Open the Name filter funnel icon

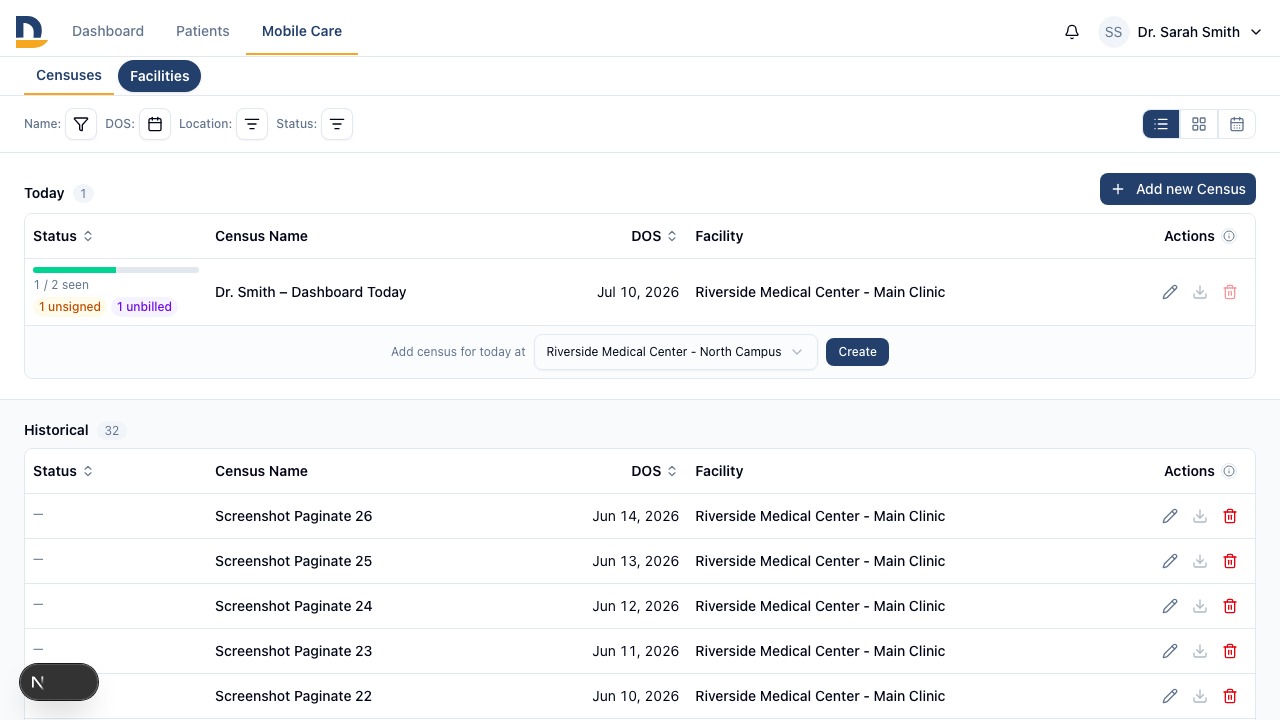(x=81, y=124)
